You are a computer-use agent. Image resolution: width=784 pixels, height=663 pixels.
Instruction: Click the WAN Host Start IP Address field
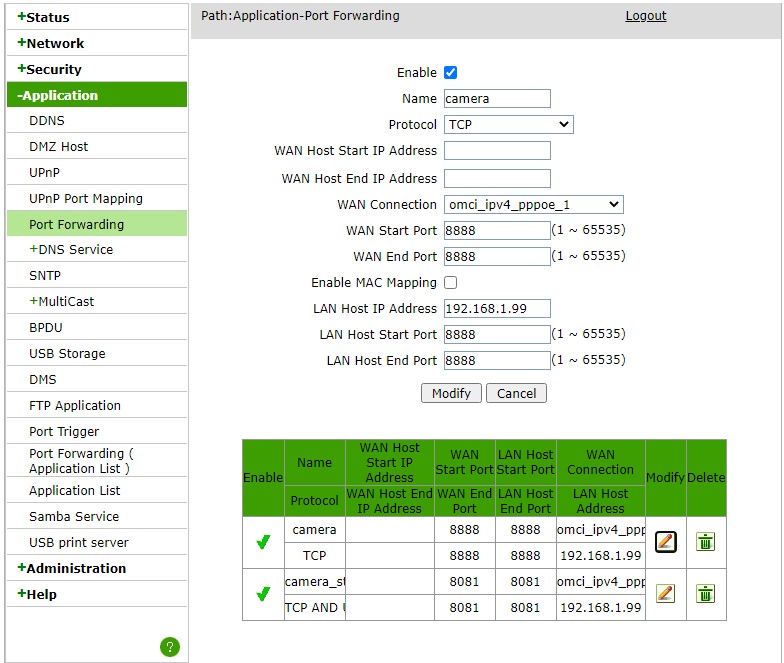pos(498,150)
